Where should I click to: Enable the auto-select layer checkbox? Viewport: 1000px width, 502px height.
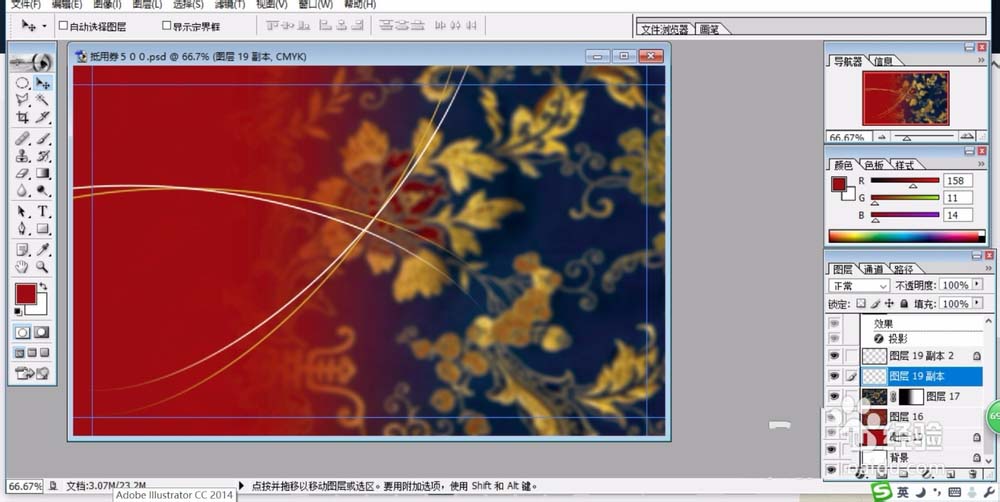pyautogui.click(x=63, y=26)
